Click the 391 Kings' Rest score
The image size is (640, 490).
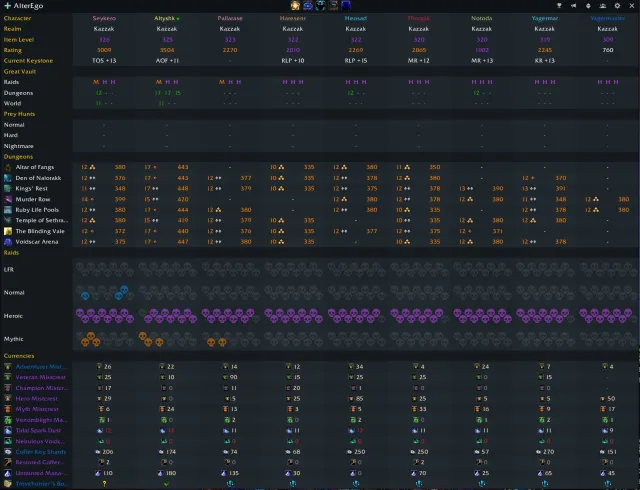(x=561, y=189)
